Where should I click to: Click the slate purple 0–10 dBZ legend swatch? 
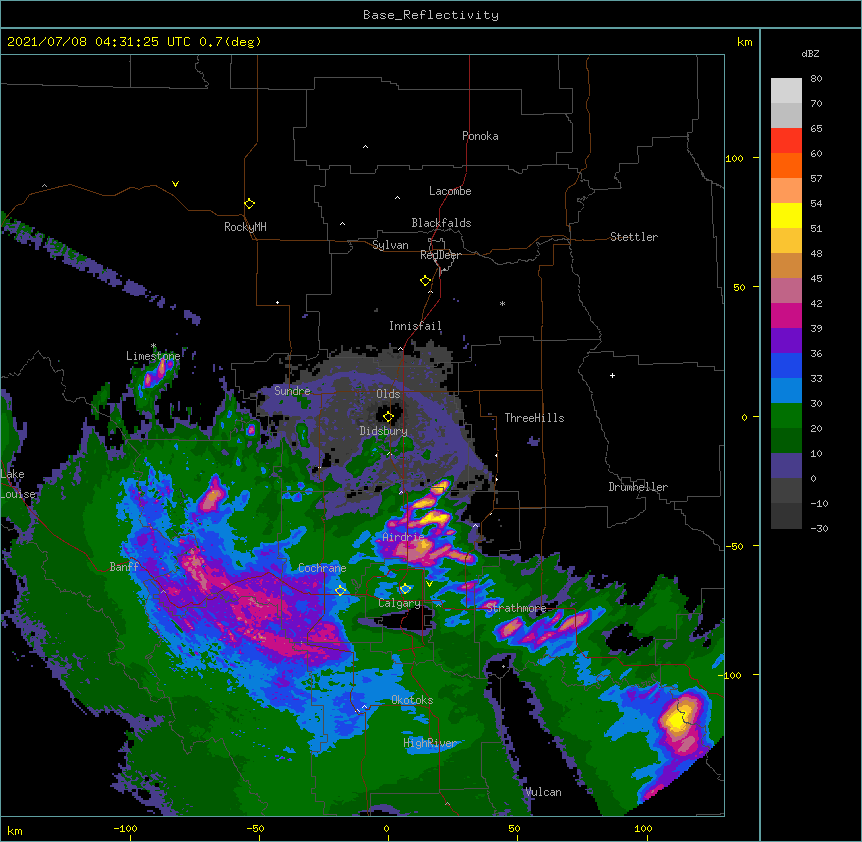tap(786, 466)
